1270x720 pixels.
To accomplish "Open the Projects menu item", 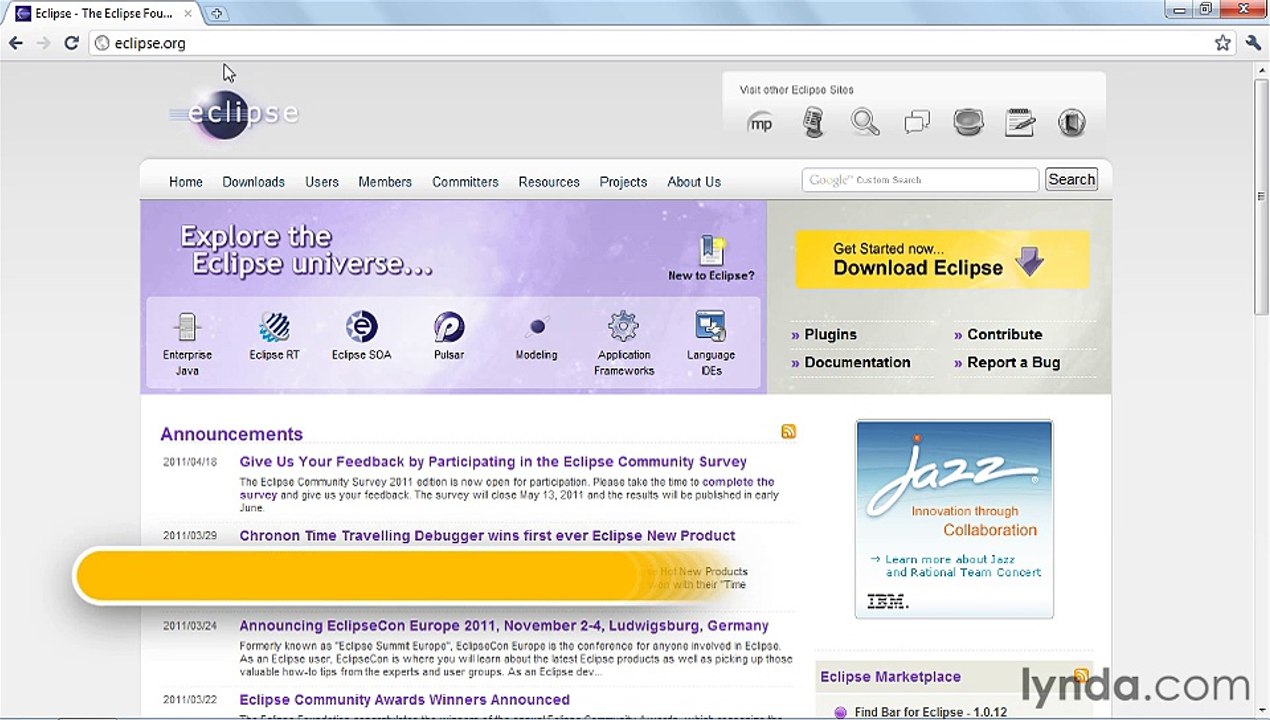I will [x=623, y=182].
